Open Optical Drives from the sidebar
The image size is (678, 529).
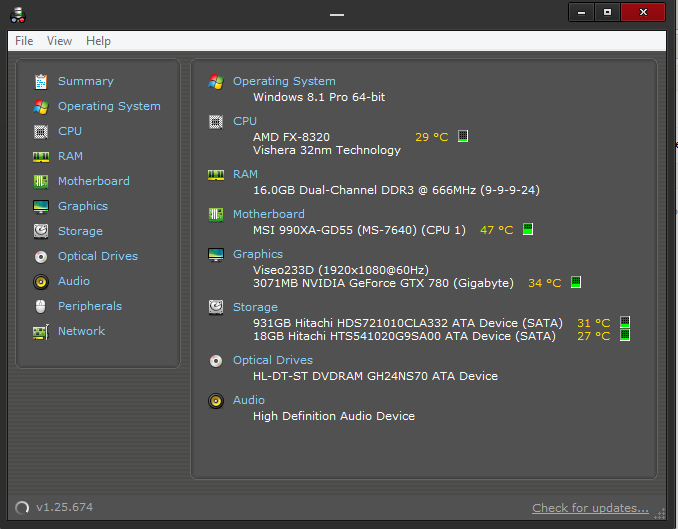(x=98, y=256)
